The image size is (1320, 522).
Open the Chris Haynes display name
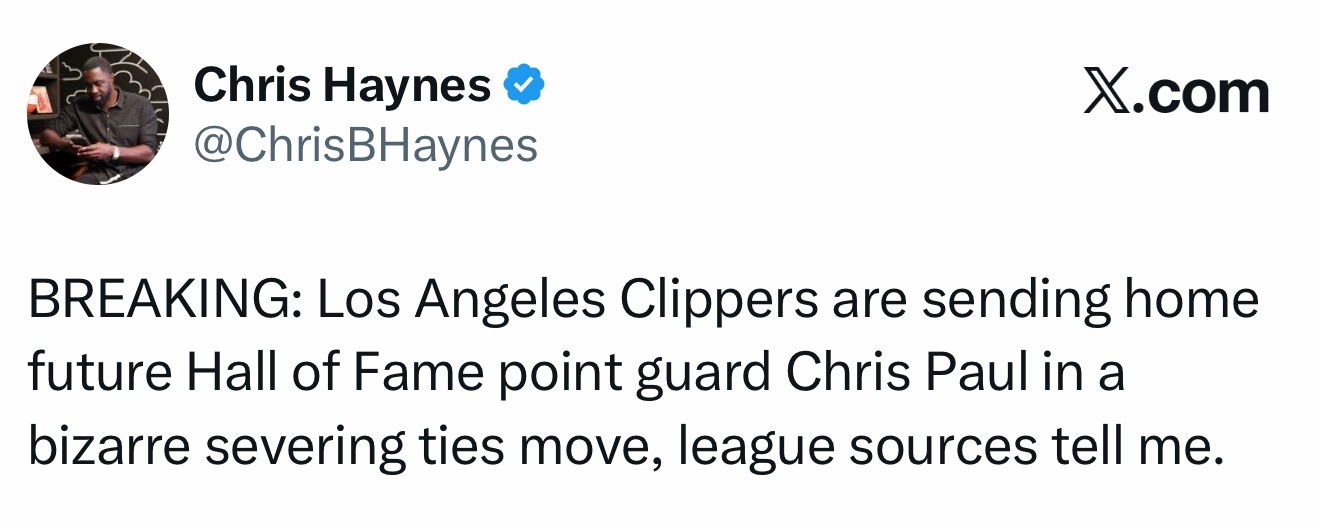click(x=342, y=88)
